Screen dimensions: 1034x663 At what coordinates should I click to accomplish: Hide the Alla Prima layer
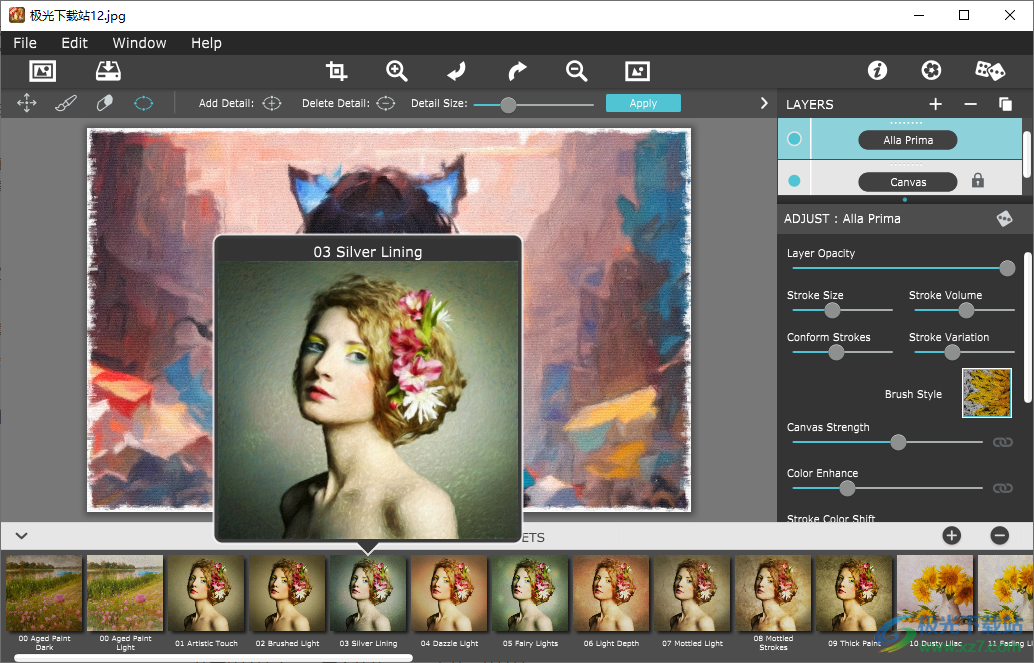pyautogui.click(x=794, y=139)
